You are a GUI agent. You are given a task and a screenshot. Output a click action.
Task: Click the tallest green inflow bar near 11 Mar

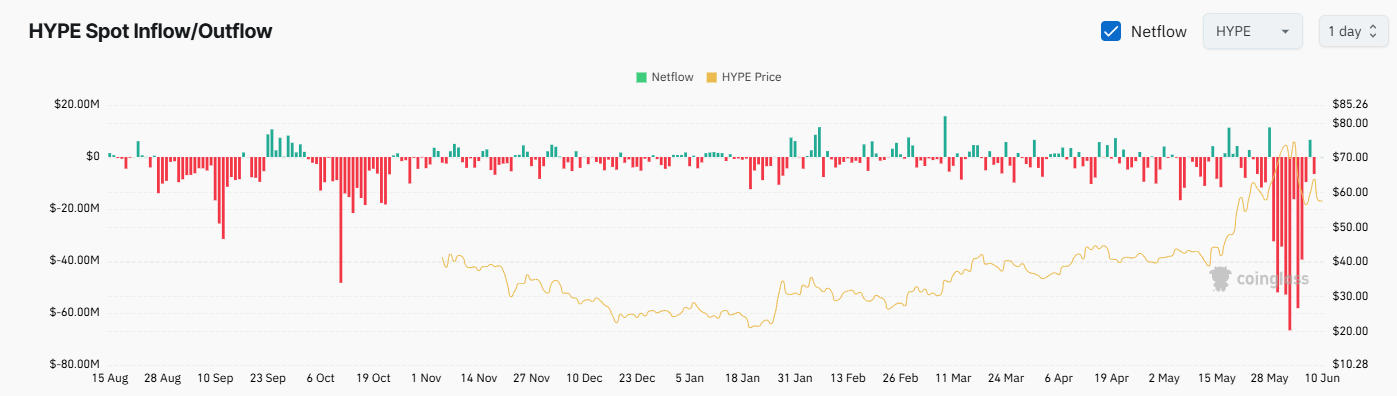click(944, 136)
